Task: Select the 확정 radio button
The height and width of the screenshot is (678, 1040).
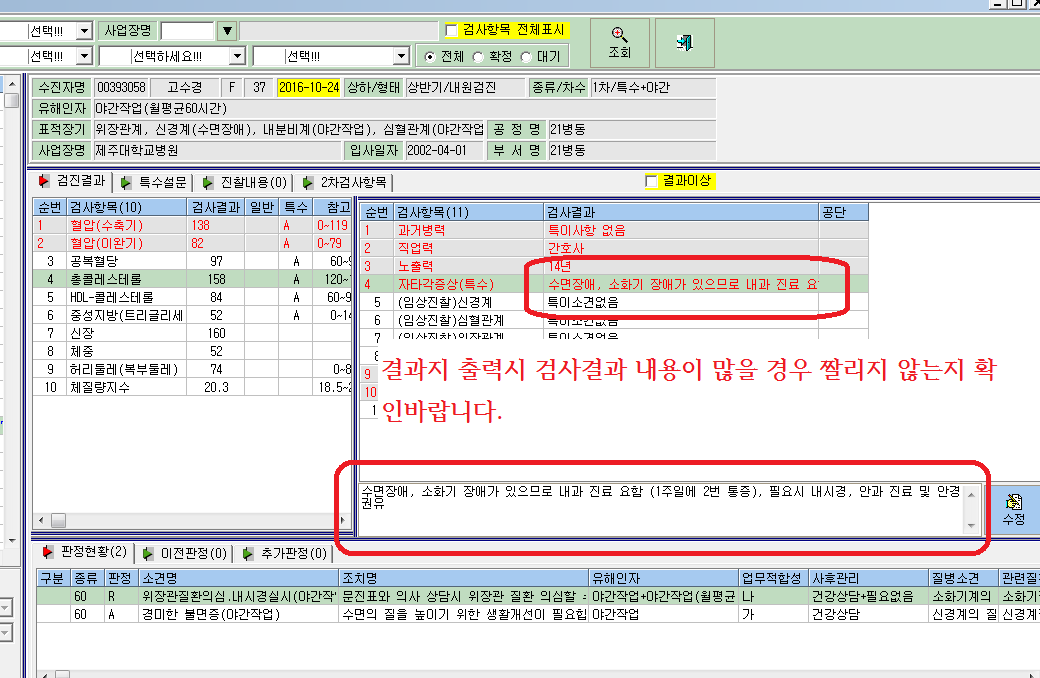Action: [478, 57]
